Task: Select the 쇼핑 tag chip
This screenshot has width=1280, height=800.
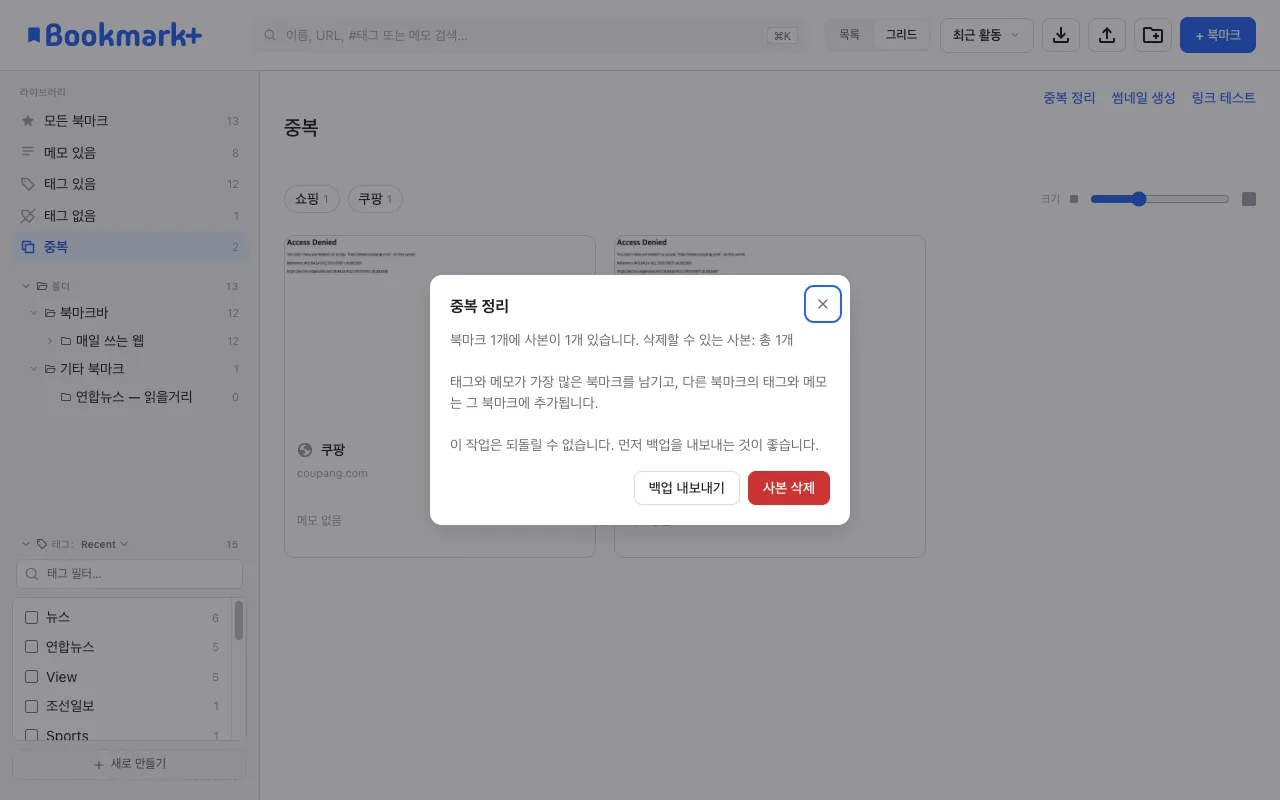Action: (312, 199)
